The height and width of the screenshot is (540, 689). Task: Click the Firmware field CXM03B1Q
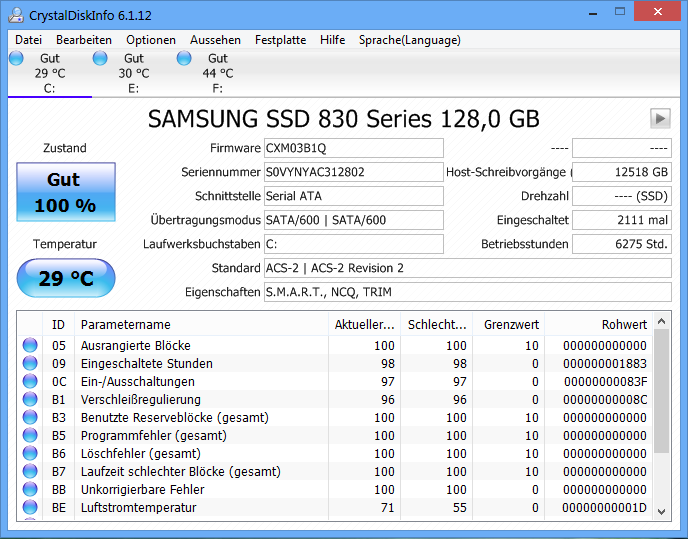click(354, 148)
